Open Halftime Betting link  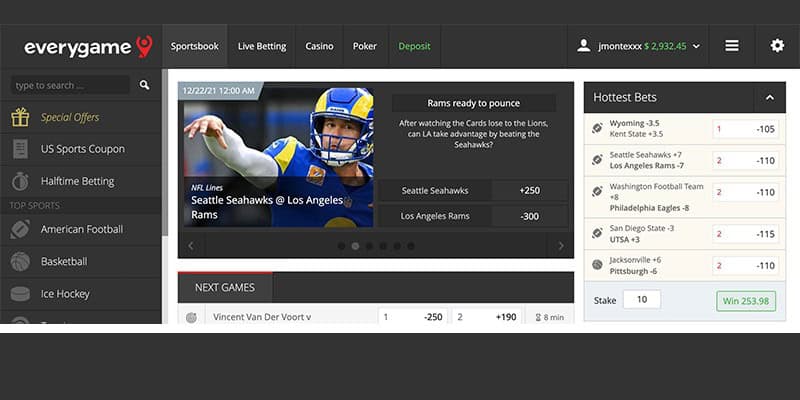coord(78,181)
